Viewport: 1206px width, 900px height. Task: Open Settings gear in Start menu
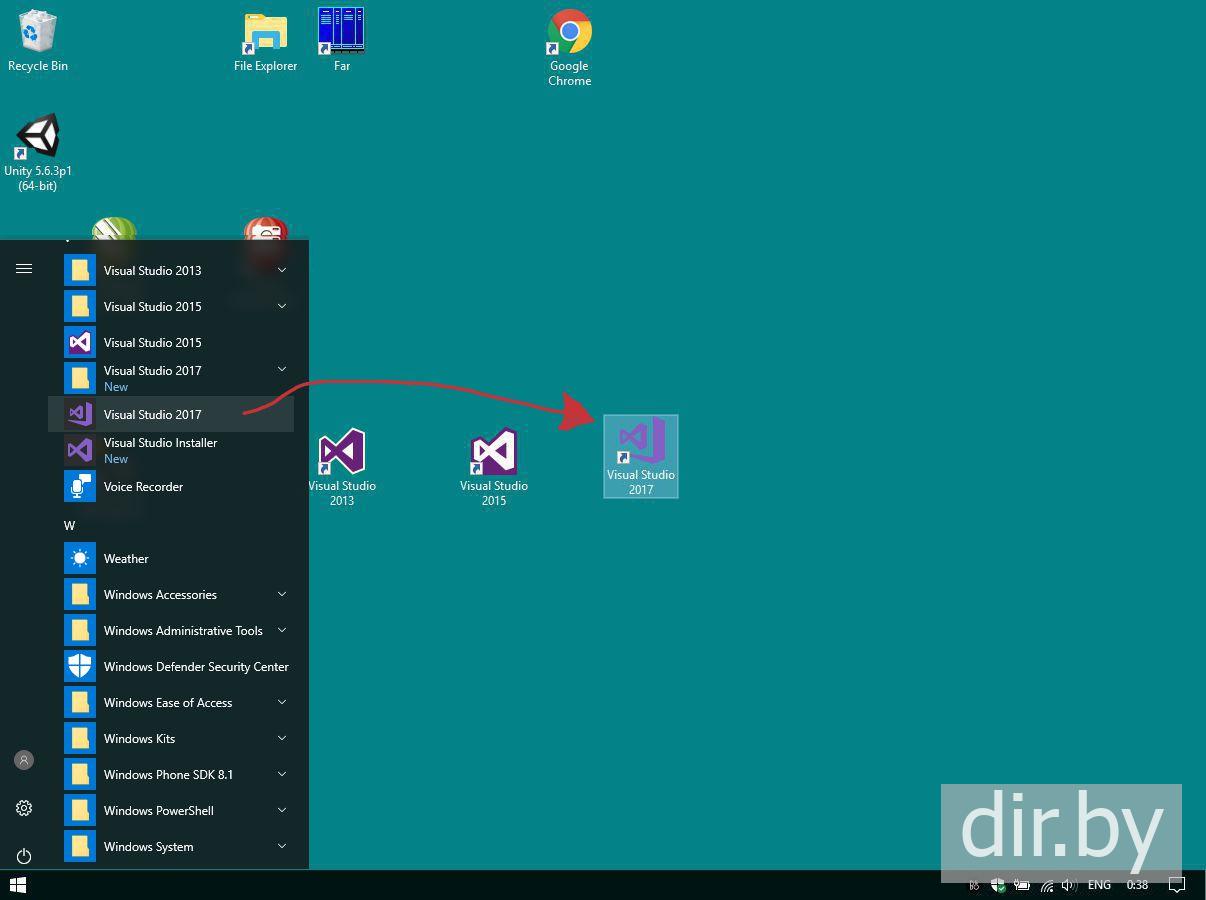tap(24, 808)
